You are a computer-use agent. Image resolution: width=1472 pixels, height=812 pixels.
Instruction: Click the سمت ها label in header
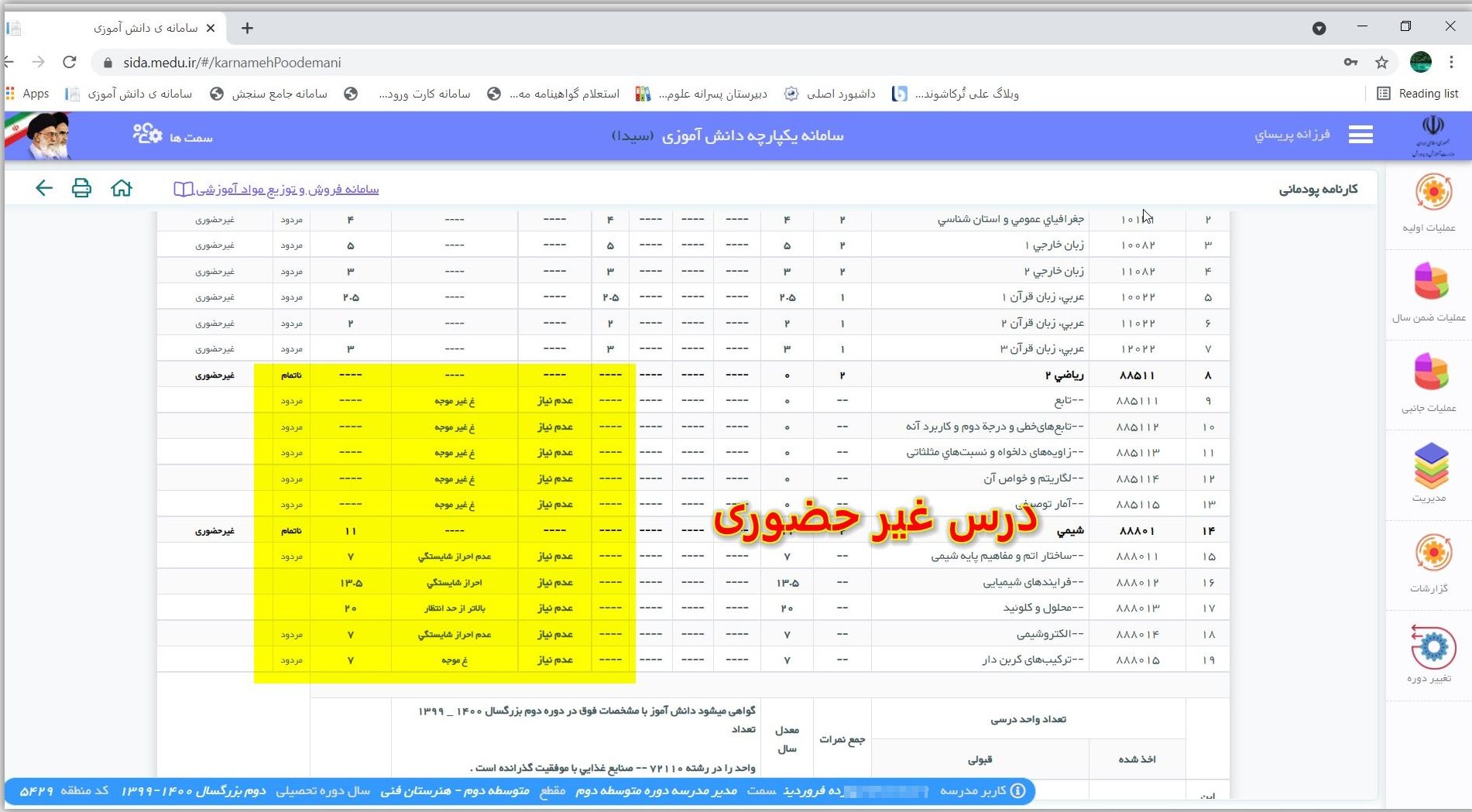tap(191, 137)
